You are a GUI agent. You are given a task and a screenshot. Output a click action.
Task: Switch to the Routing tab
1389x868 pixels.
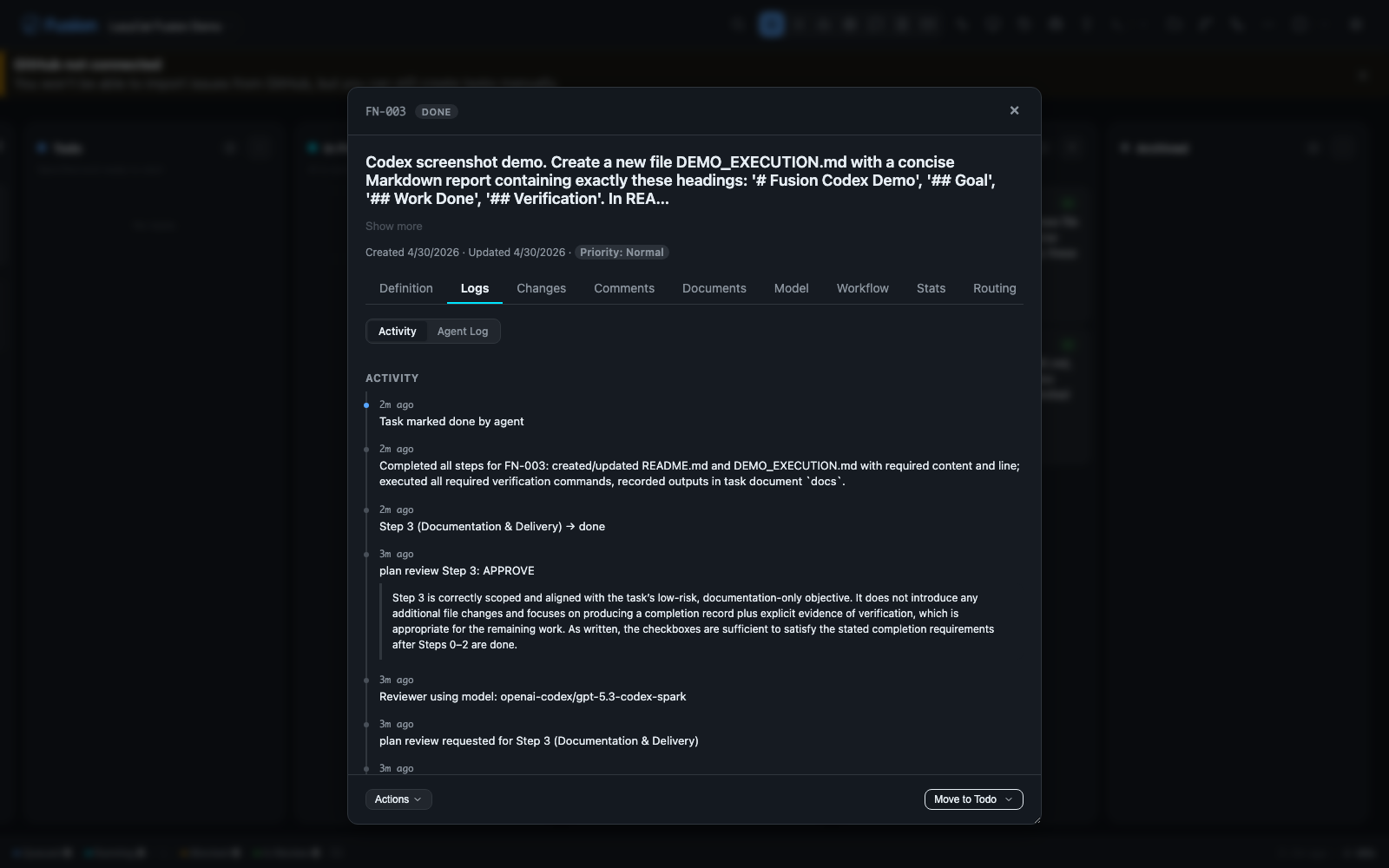pyautogui.click(x=994, y=288)
